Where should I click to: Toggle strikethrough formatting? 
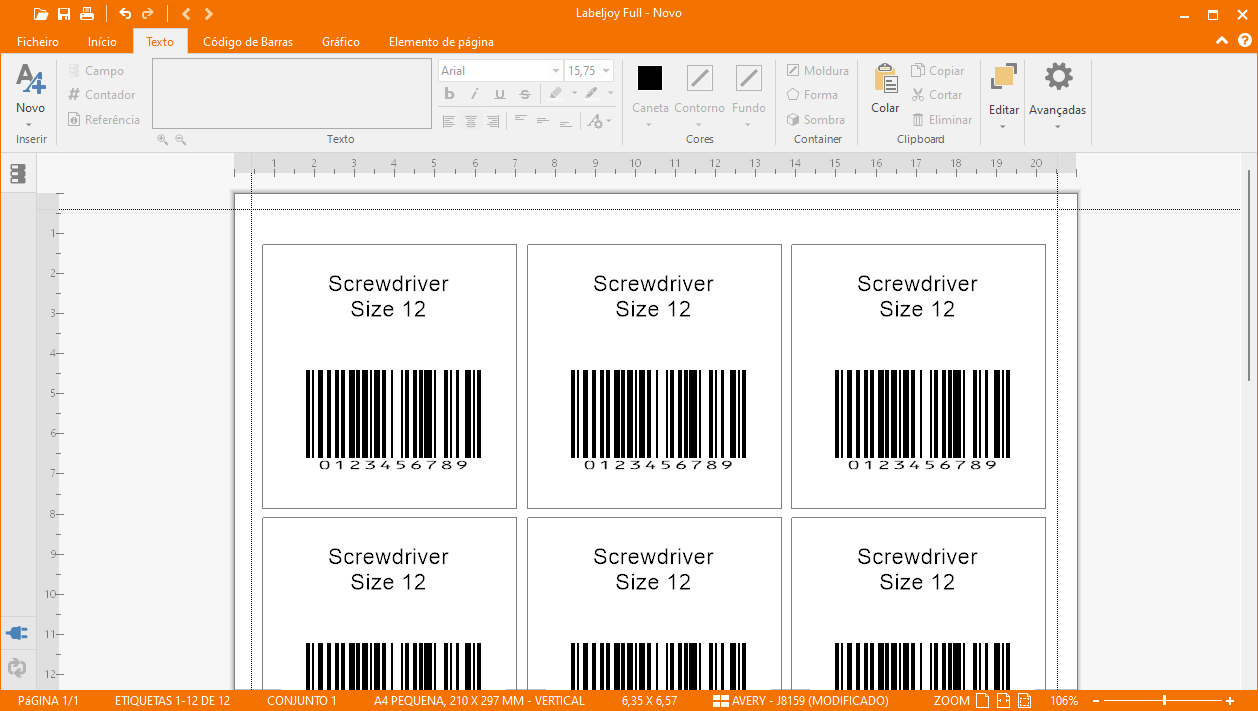tap(525, 94)
